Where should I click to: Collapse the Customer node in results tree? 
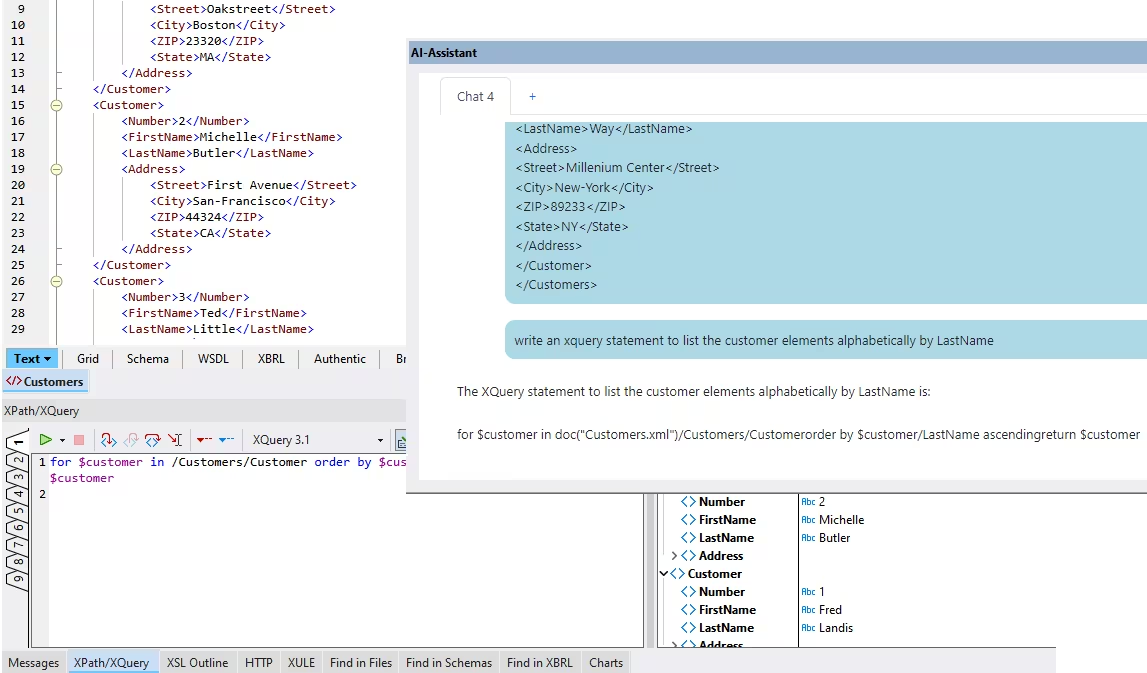point(664,574)
